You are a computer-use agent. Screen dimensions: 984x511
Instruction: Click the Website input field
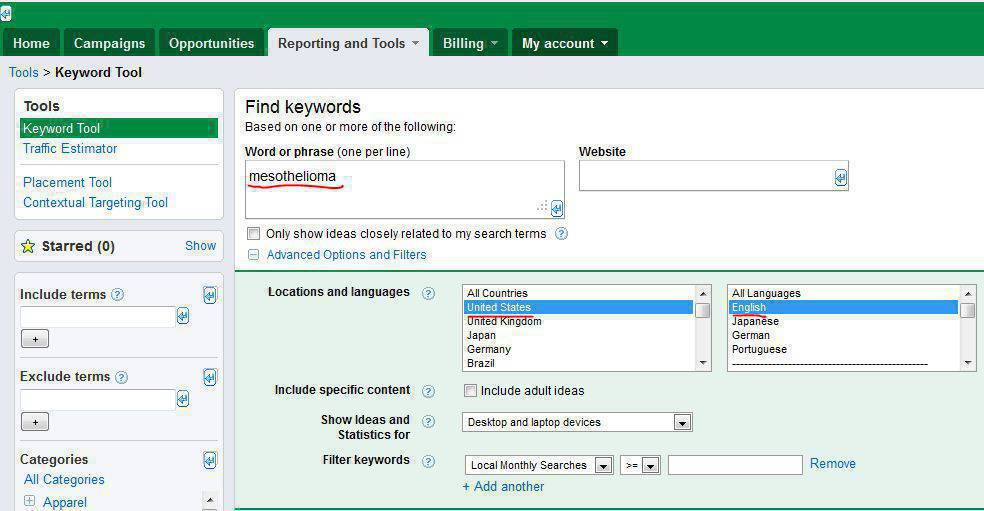[714, 176]
